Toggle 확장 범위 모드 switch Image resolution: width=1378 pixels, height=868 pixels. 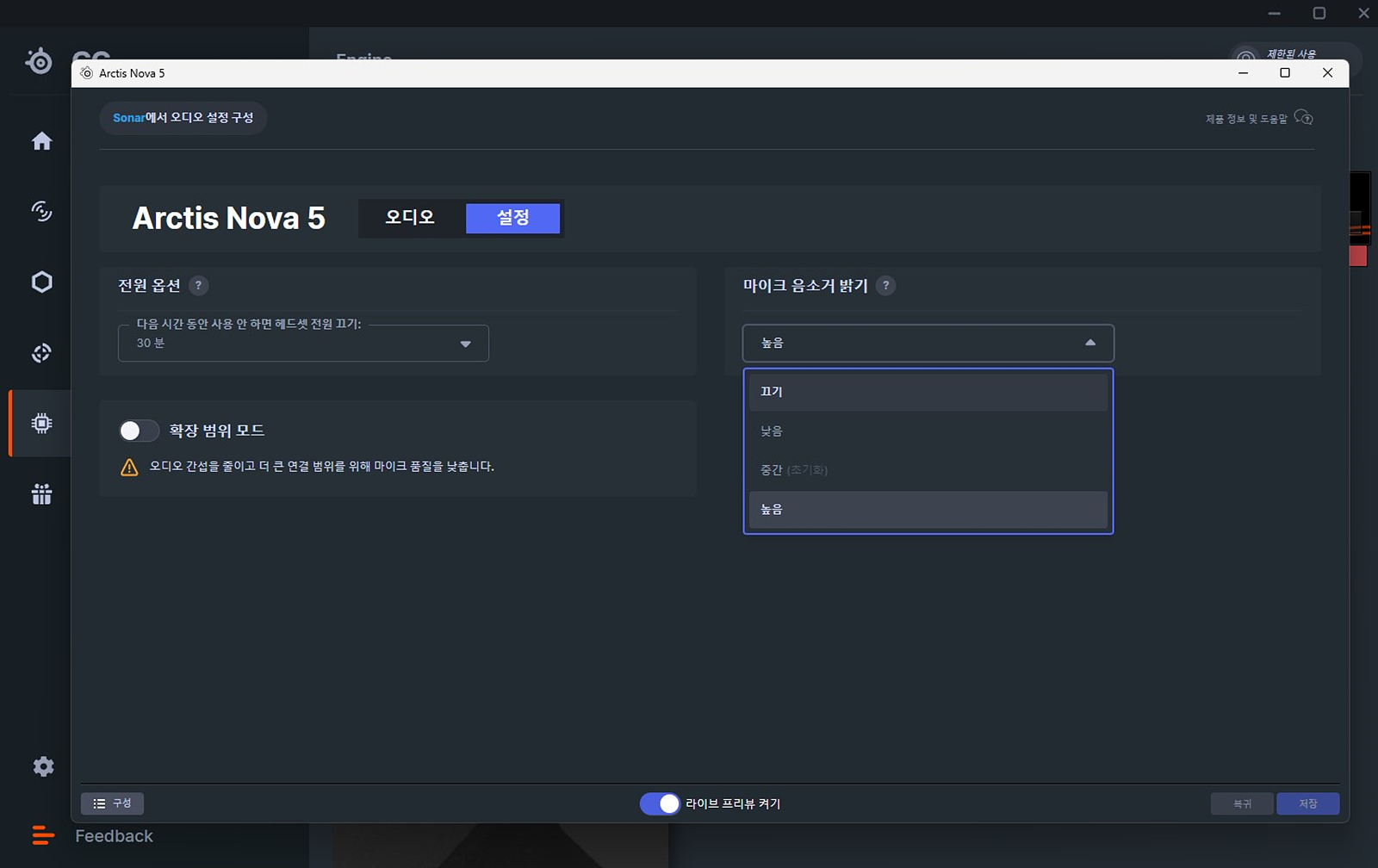[x=139, y=431]
